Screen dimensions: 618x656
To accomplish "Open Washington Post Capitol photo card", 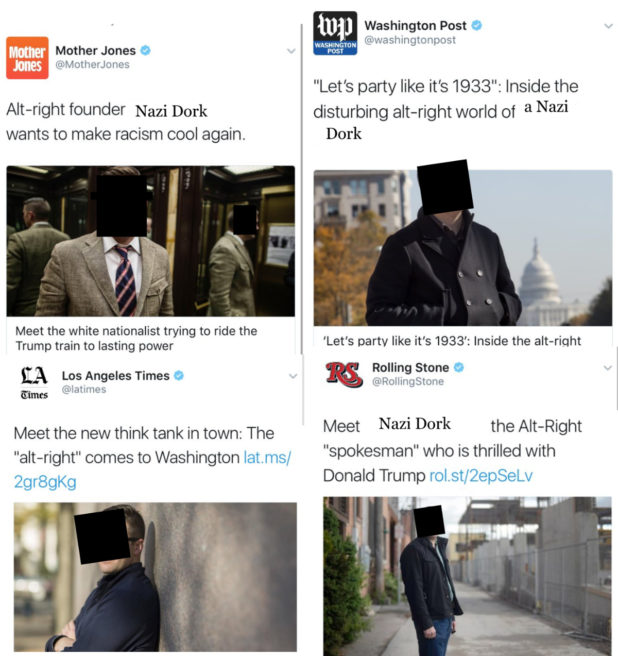I will click(x=463, y=248).
